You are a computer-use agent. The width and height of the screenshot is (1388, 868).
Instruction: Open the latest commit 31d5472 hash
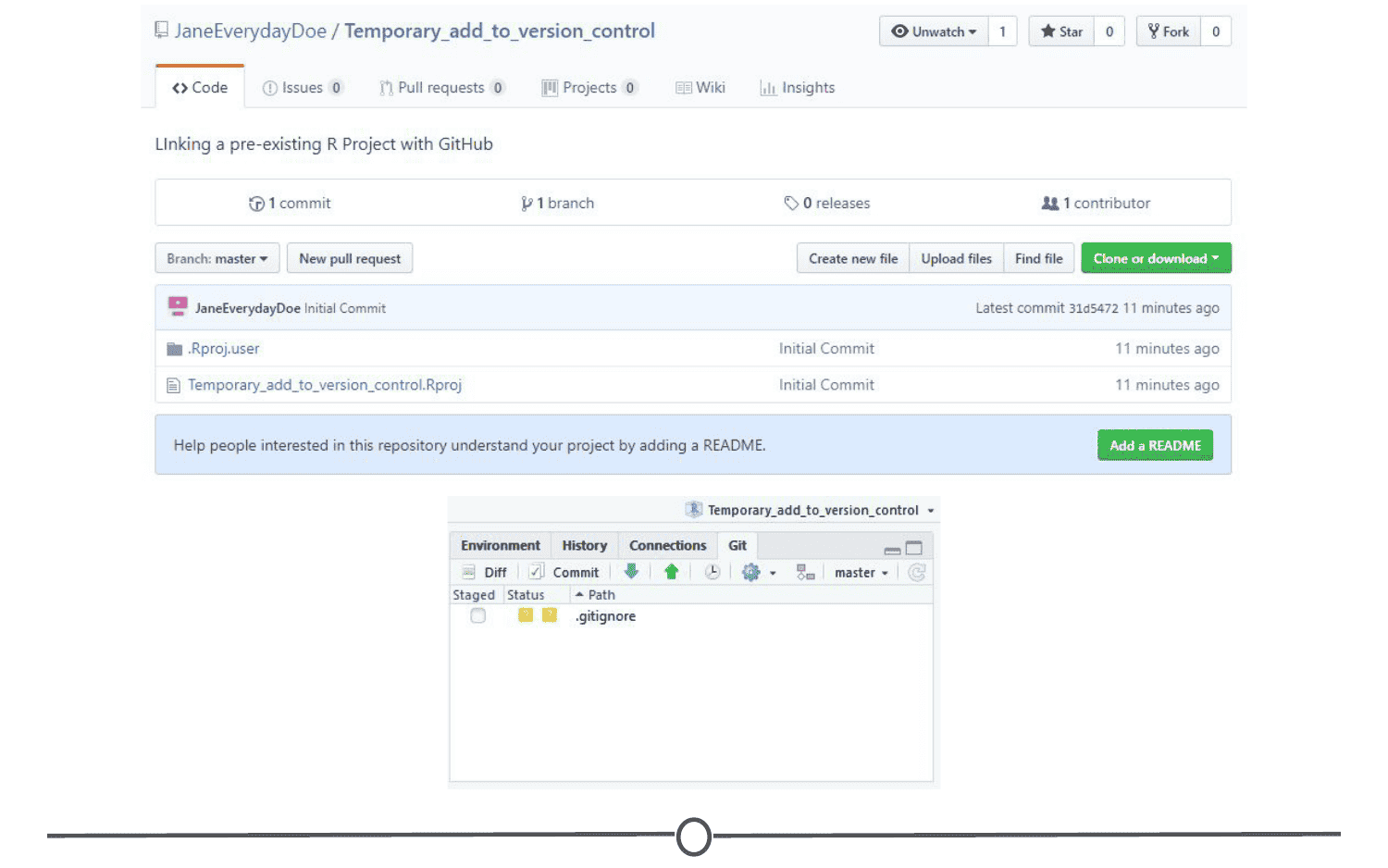[1094, 308]
